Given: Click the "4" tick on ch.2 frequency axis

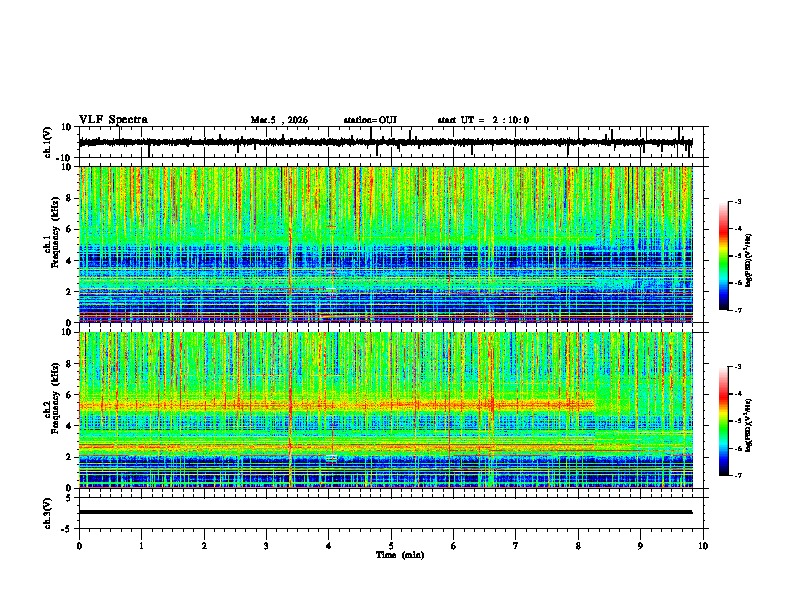Looking at the screenshot, I should [69, 426].
